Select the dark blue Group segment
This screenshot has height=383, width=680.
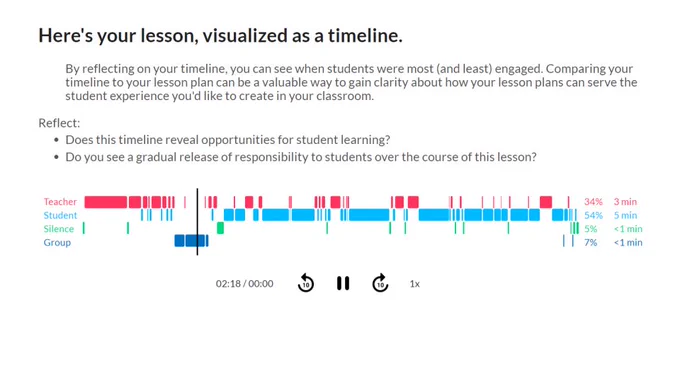[x=191, y=241]
